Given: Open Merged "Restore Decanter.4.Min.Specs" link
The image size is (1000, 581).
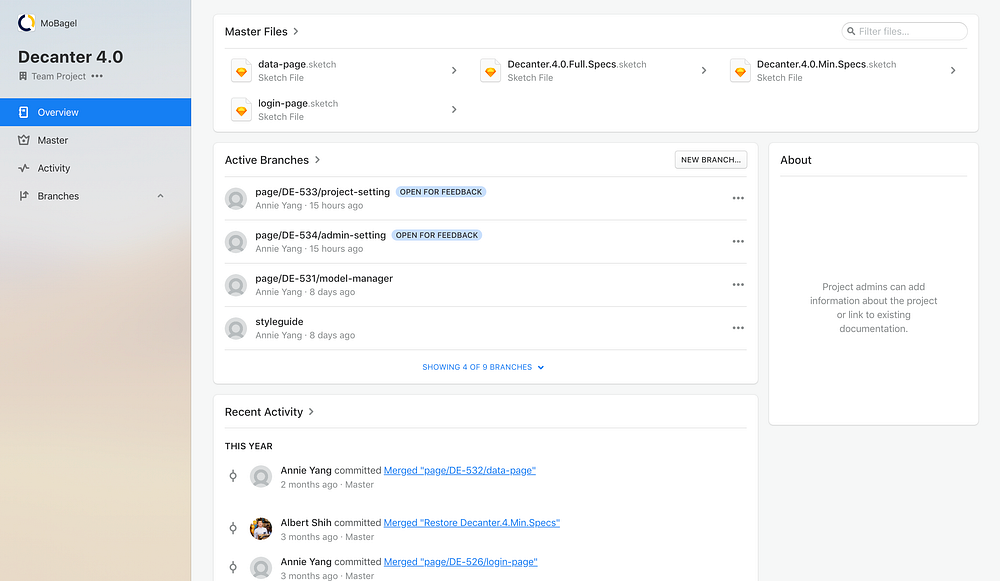Looking at the screenshot, I should coord(471,523).
